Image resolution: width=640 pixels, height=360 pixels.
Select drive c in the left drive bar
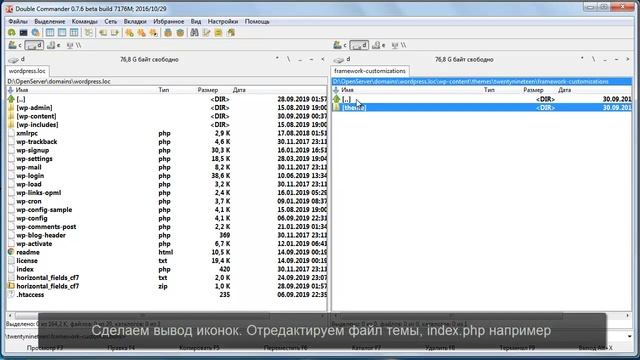(x=15, y=45)
